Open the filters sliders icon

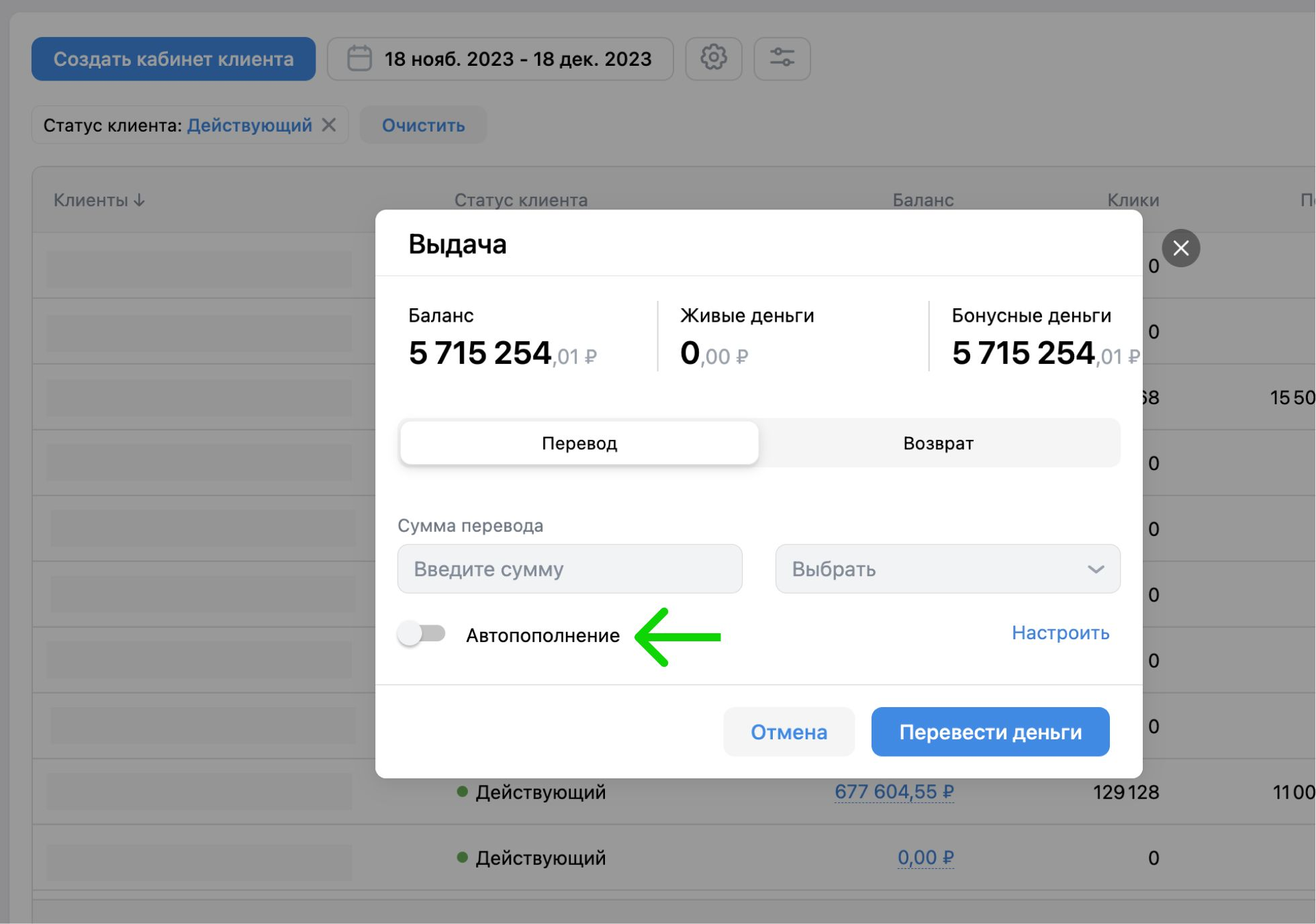pyautogui.click(x=782, y=58)
